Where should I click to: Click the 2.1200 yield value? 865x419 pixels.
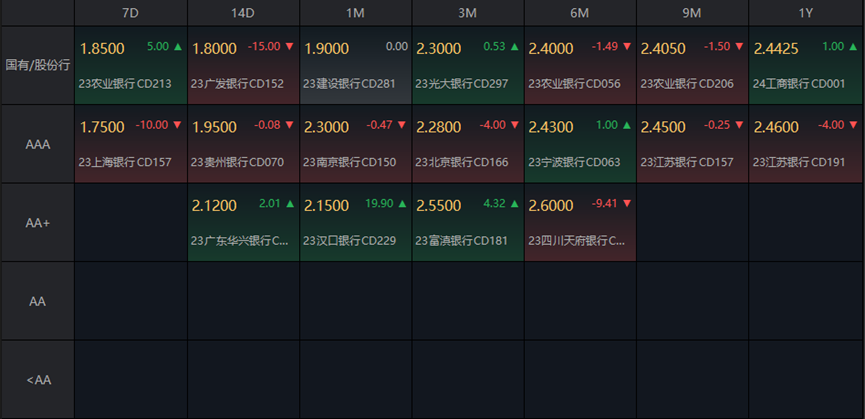pos(215,206)
